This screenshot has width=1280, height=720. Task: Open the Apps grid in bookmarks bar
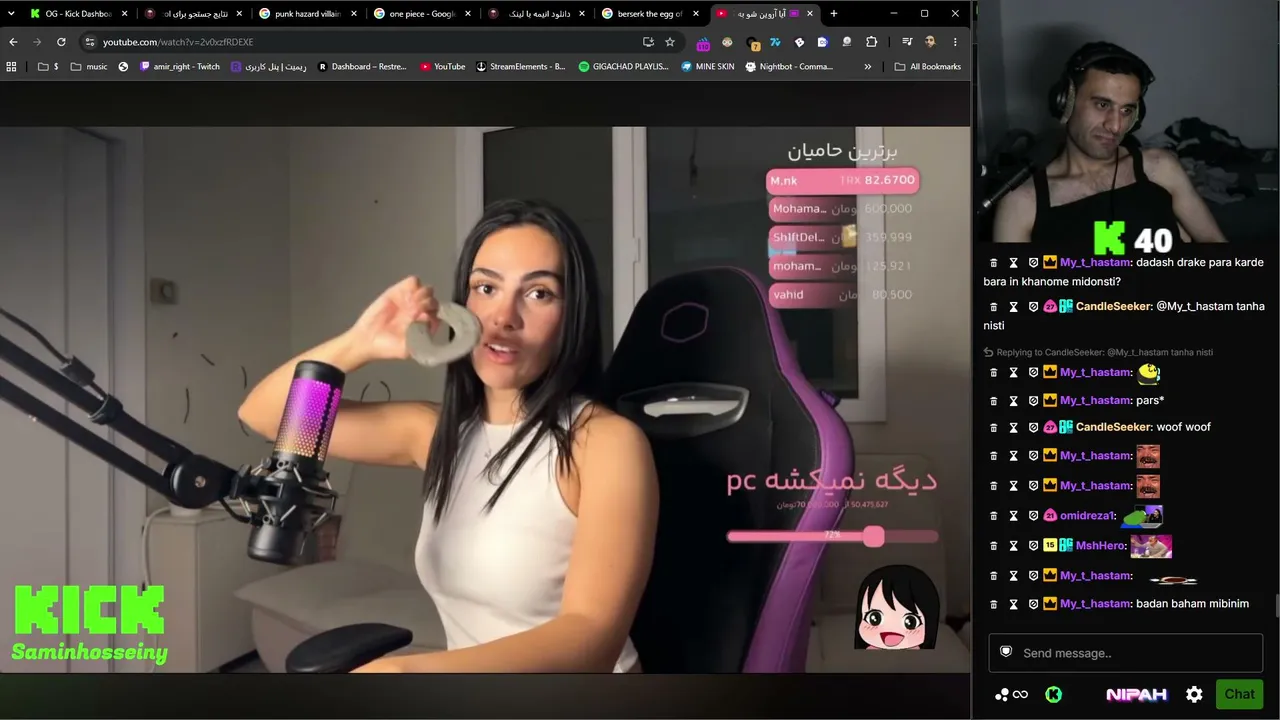(12, 67)
